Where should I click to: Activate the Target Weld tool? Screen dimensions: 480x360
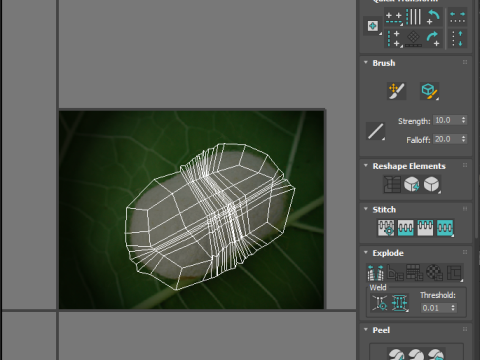tap(380, 303)
